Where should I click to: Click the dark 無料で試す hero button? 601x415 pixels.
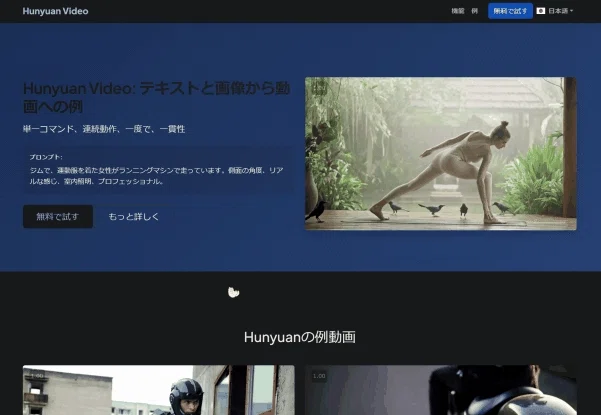[x=58, y=217]
